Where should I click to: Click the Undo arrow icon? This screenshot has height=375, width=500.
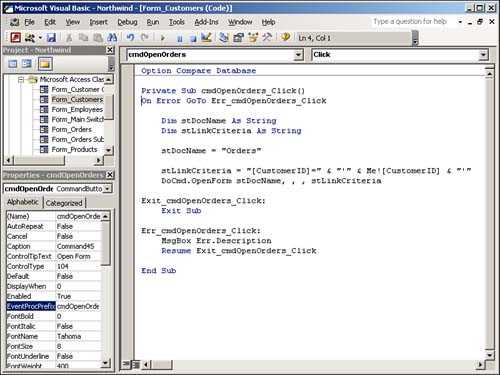pyautogui.click(x=130, y=38)
